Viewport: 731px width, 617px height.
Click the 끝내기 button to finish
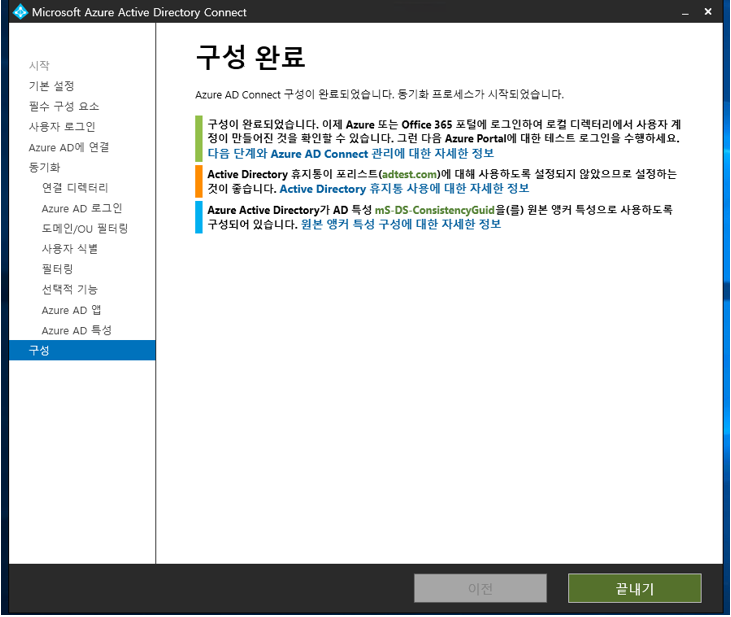tap(634, 589)
